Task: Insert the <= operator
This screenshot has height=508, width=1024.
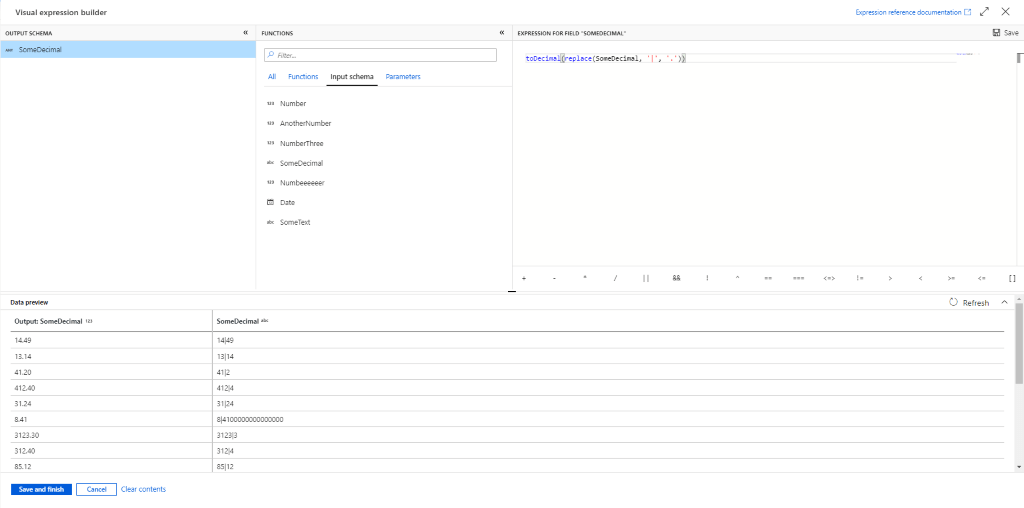Action: [x=982, y=278]
